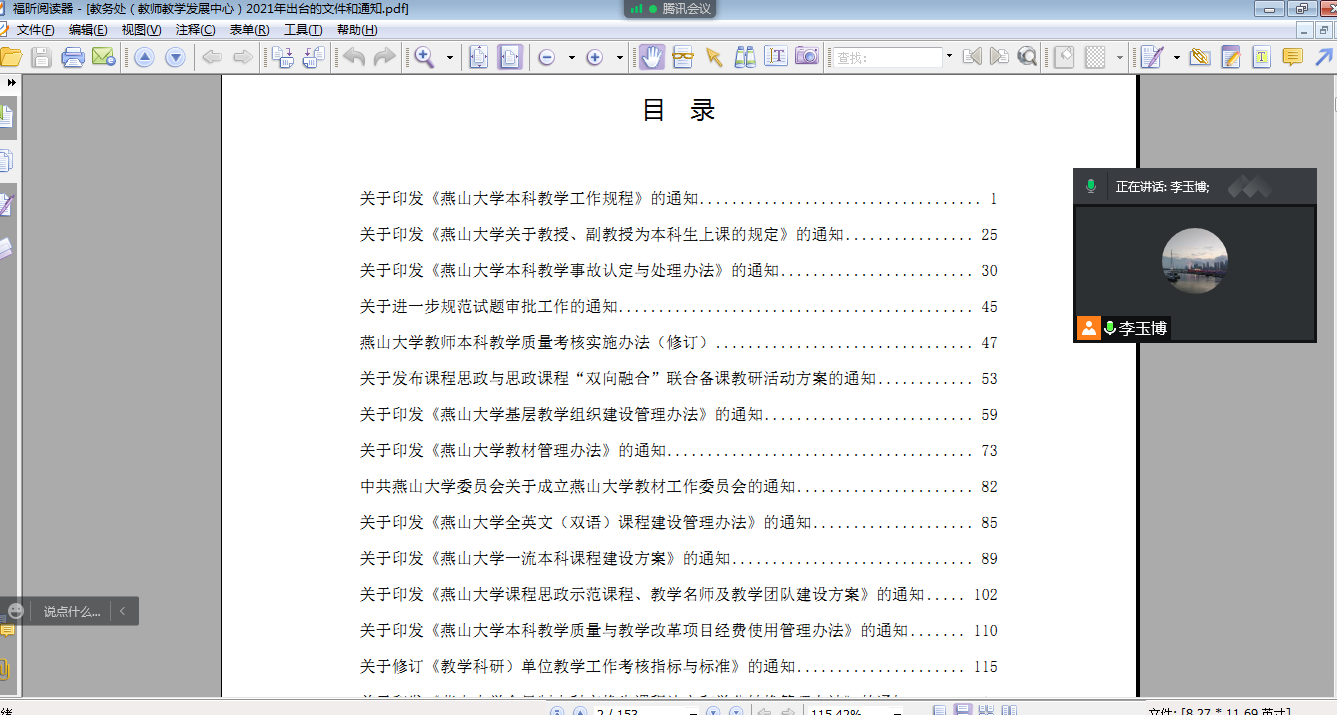Click the Print icon
This screenshot has width=1337, height=715.
coord(73,57)
